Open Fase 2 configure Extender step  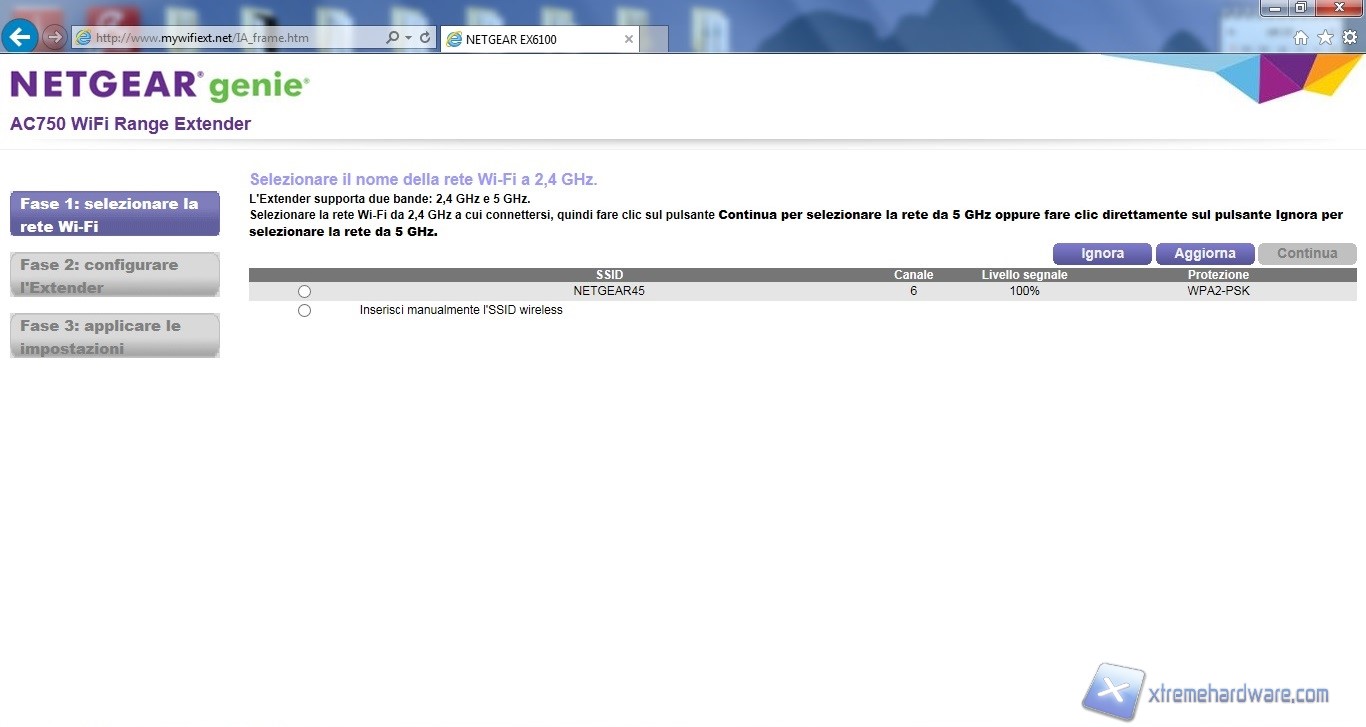click(114, 275)
